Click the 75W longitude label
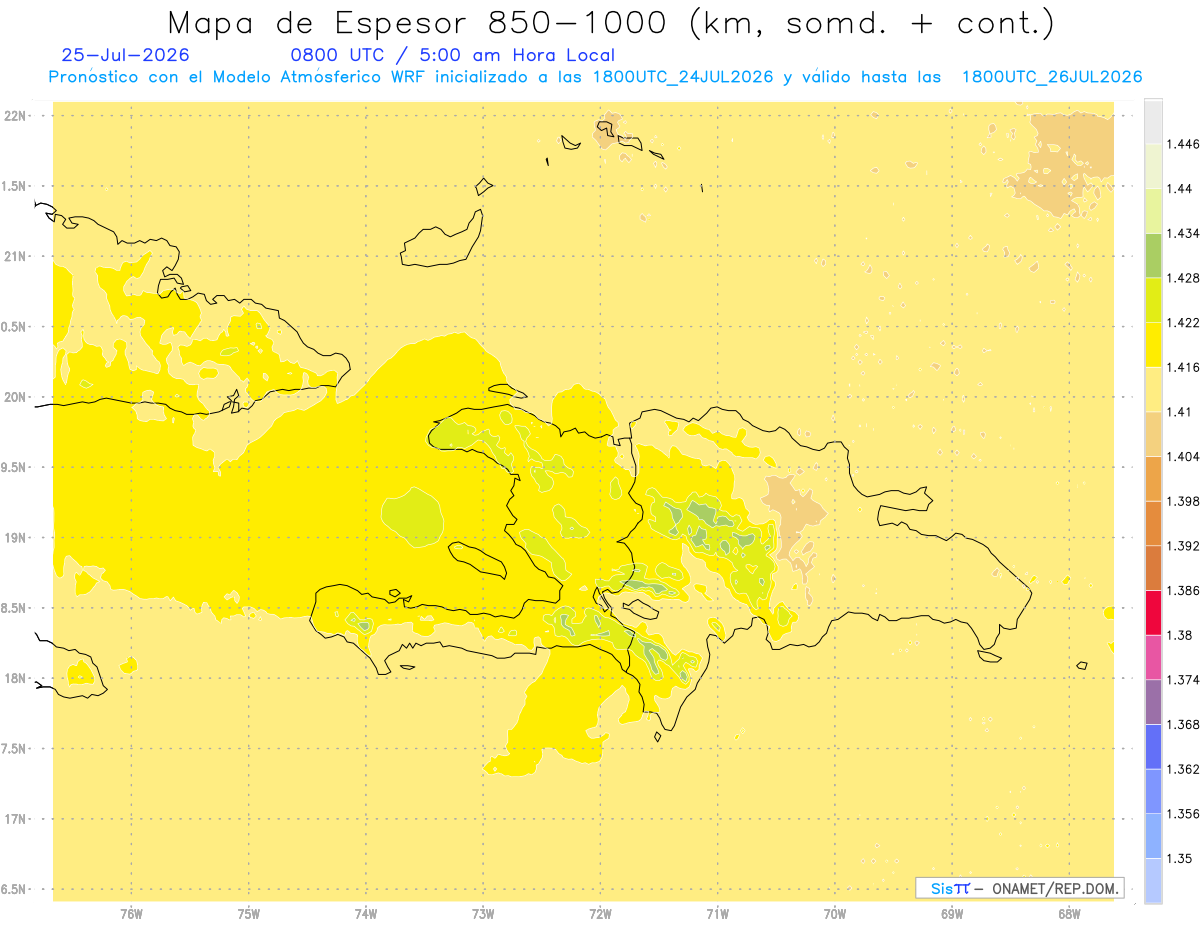Screen dimensions: 1200x927 point(248,913)
